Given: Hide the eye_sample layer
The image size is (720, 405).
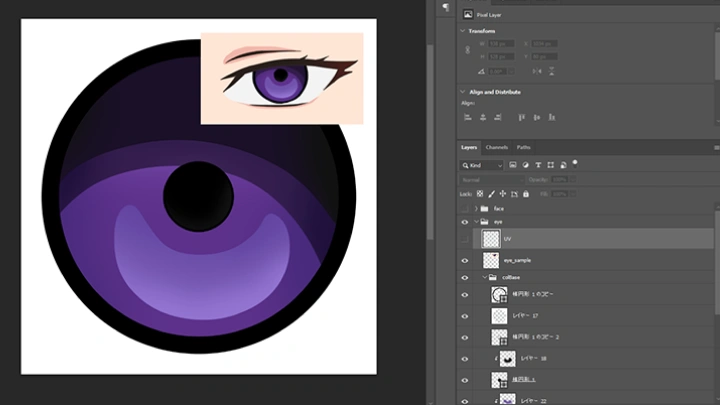Looking at the screenshot, I should point(465,260).
